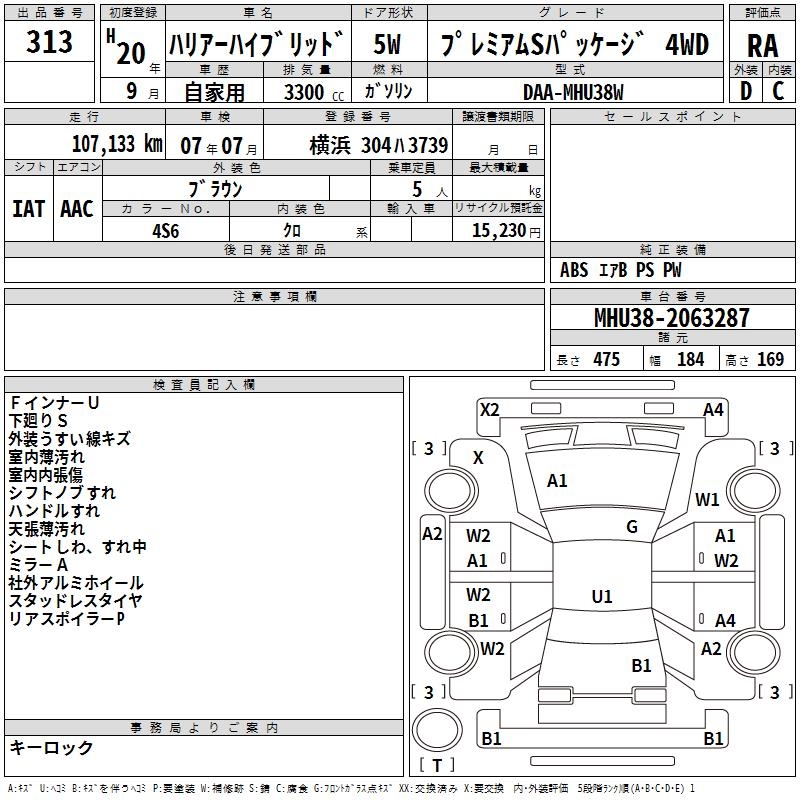Click the single X mark near the front wheel
This screenshot has height=800, width=800.
pyautogui.click(x=478, y=457)
